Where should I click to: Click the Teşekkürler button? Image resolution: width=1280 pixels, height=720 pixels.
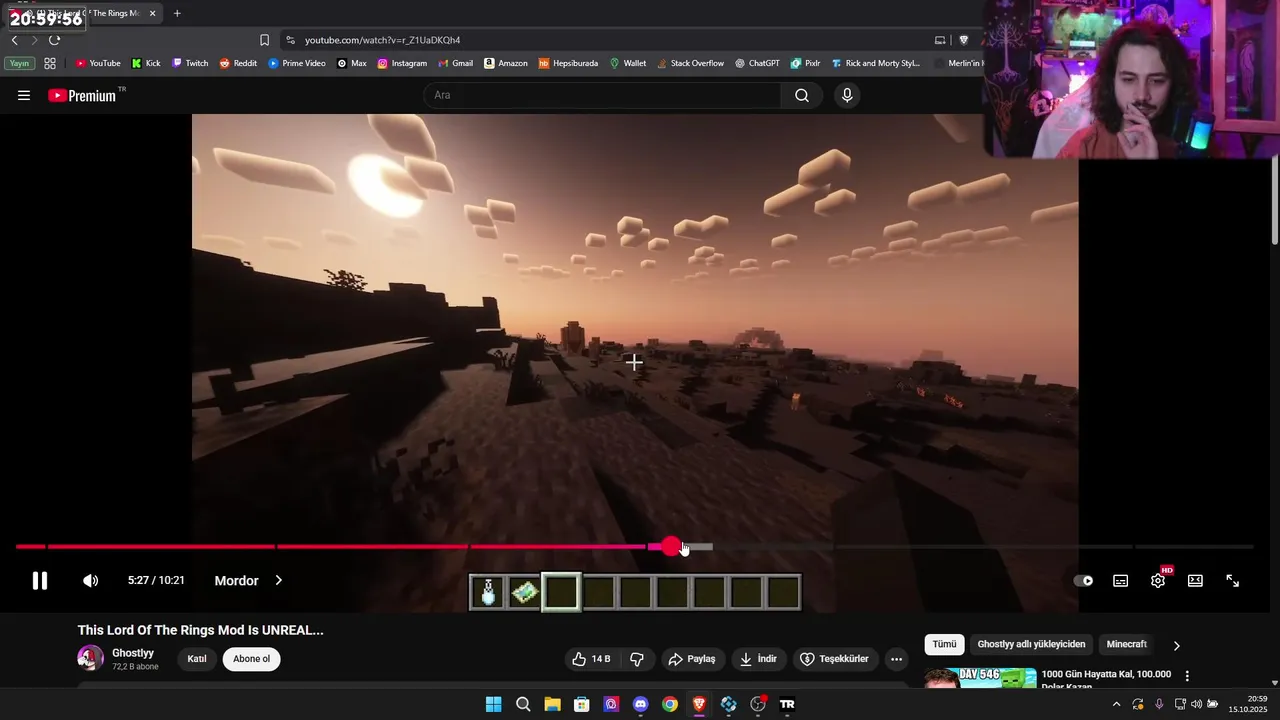[x=835, y=659]
